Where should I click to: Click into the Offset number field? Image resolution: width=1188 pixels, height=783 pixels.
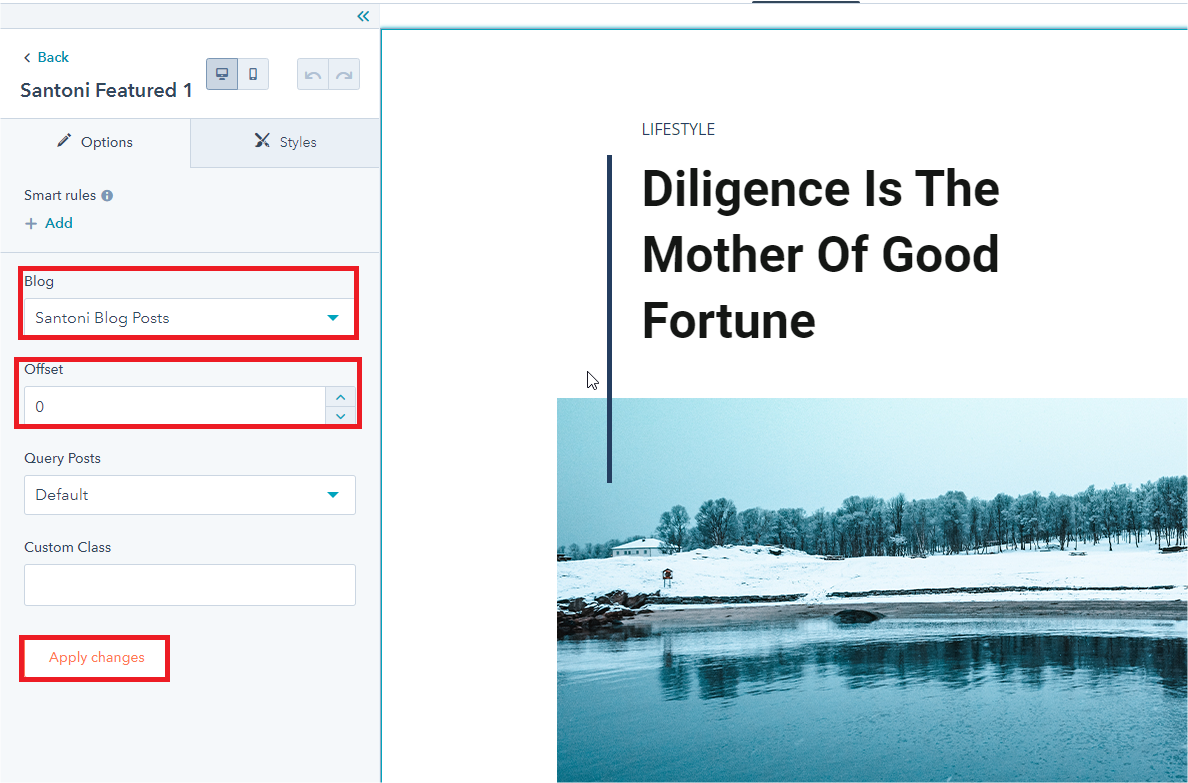click(175, 406)
